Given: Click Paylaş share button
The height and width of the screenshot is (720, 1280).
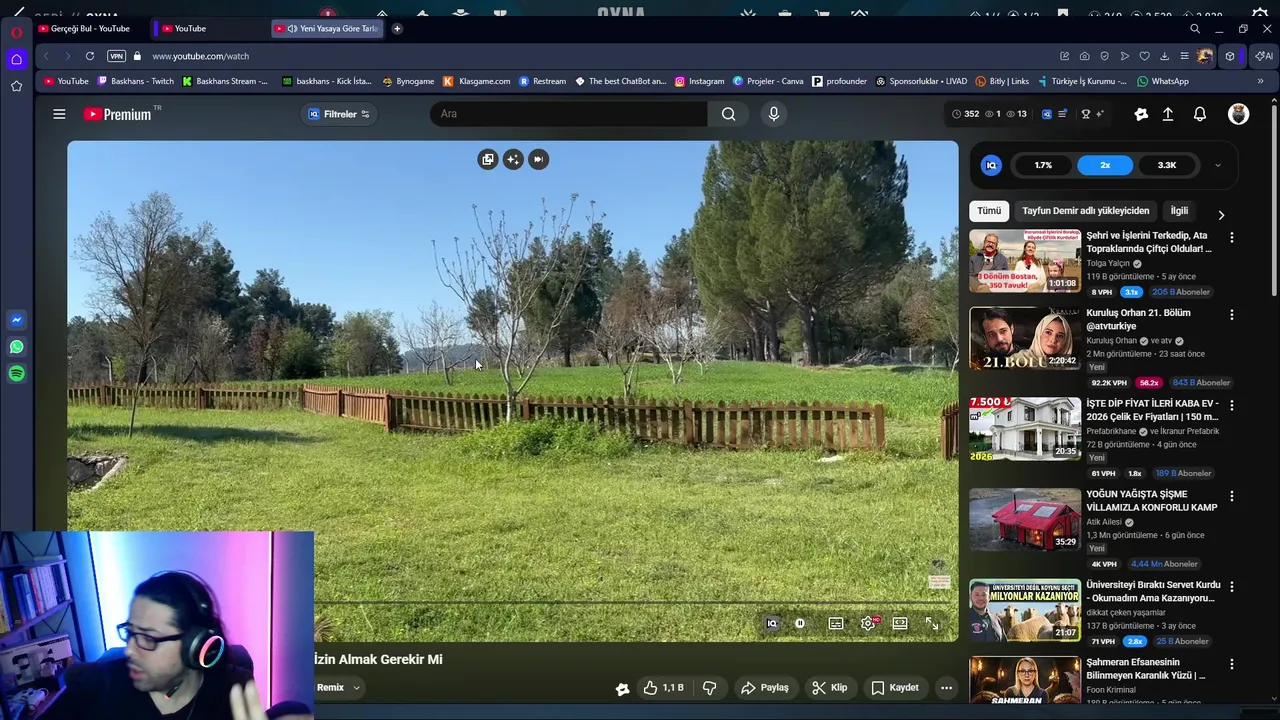Looking at the screenshot, I should 765,687.
